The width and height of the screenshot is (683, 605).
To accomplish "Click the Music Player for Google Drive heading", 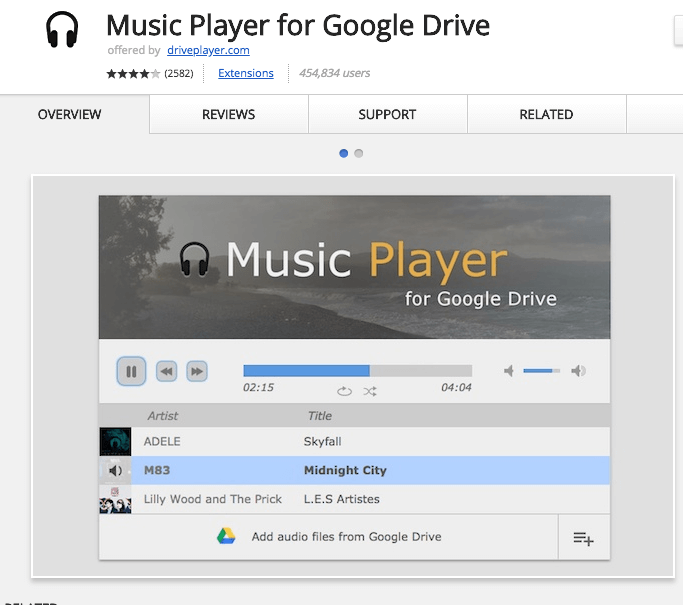I will pos(298,25).
